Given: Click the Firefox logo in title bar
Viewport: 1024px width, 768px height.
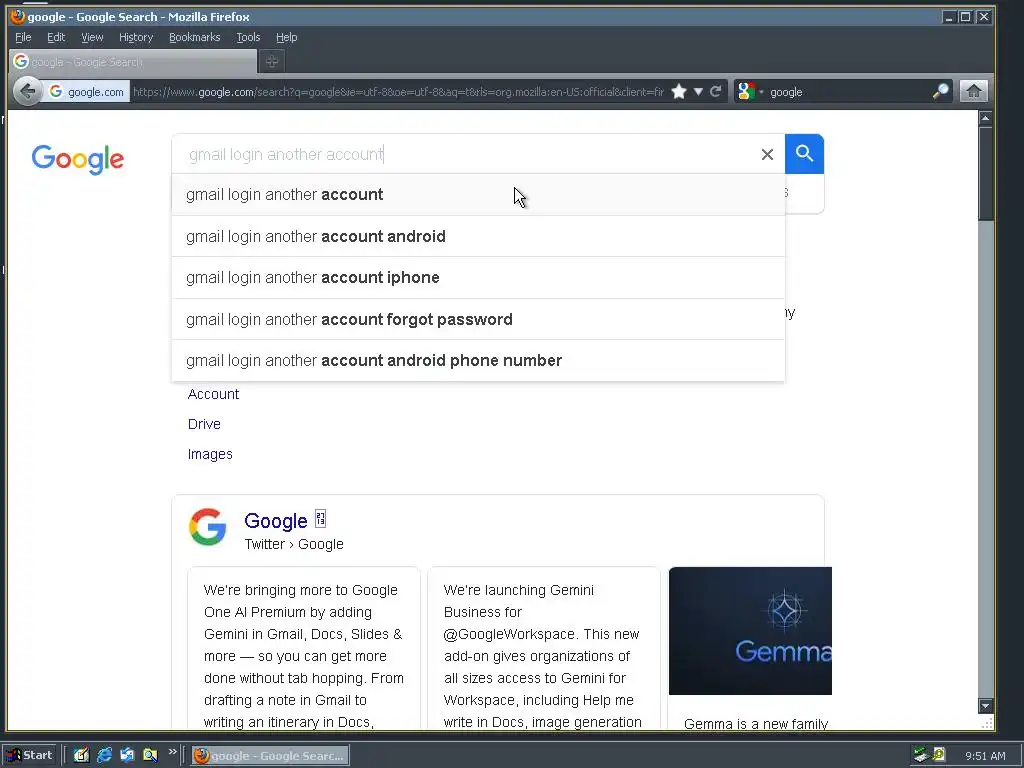Looking at the screenshot, I should [18, 16].
